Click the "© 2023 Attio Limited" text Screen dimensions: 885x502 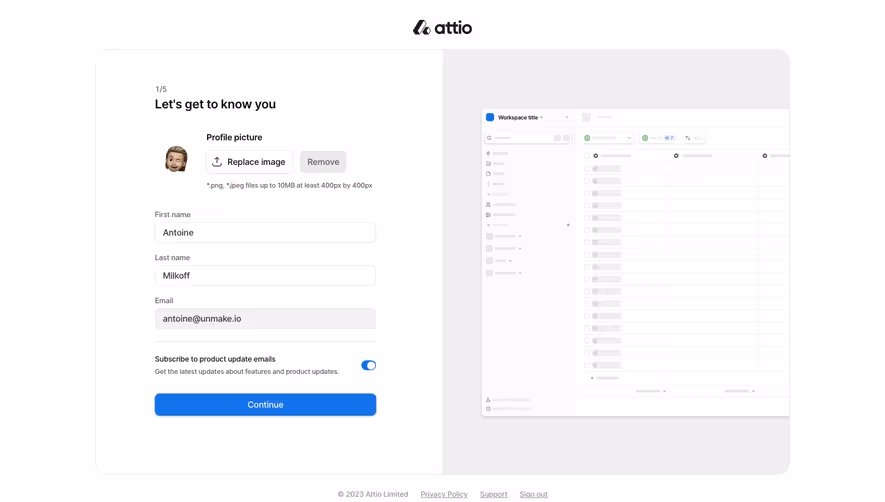coord(373,494)
